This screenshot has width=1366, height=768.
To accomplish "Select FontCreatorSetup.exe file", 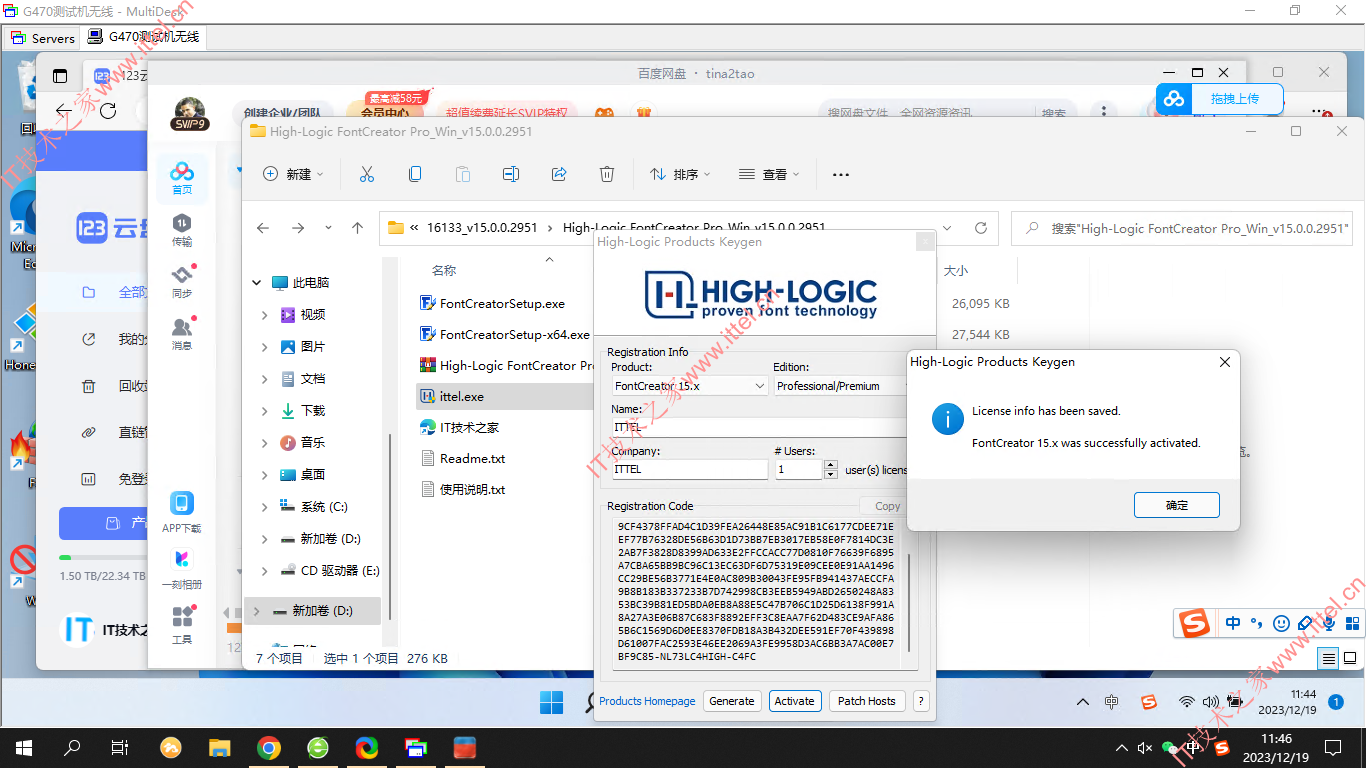I will click(493, 304).
